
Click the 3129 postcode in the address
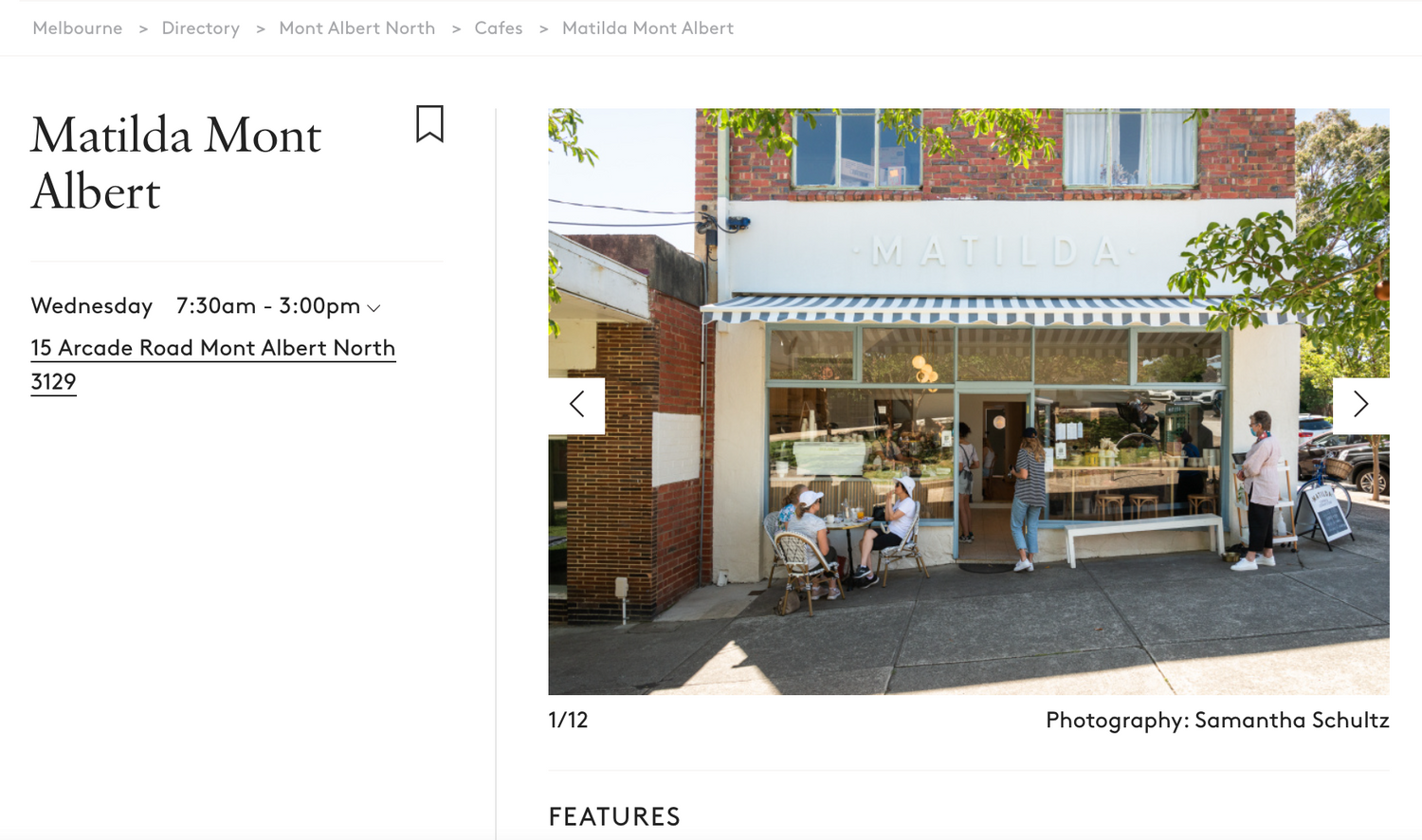(x=53, y=382)
